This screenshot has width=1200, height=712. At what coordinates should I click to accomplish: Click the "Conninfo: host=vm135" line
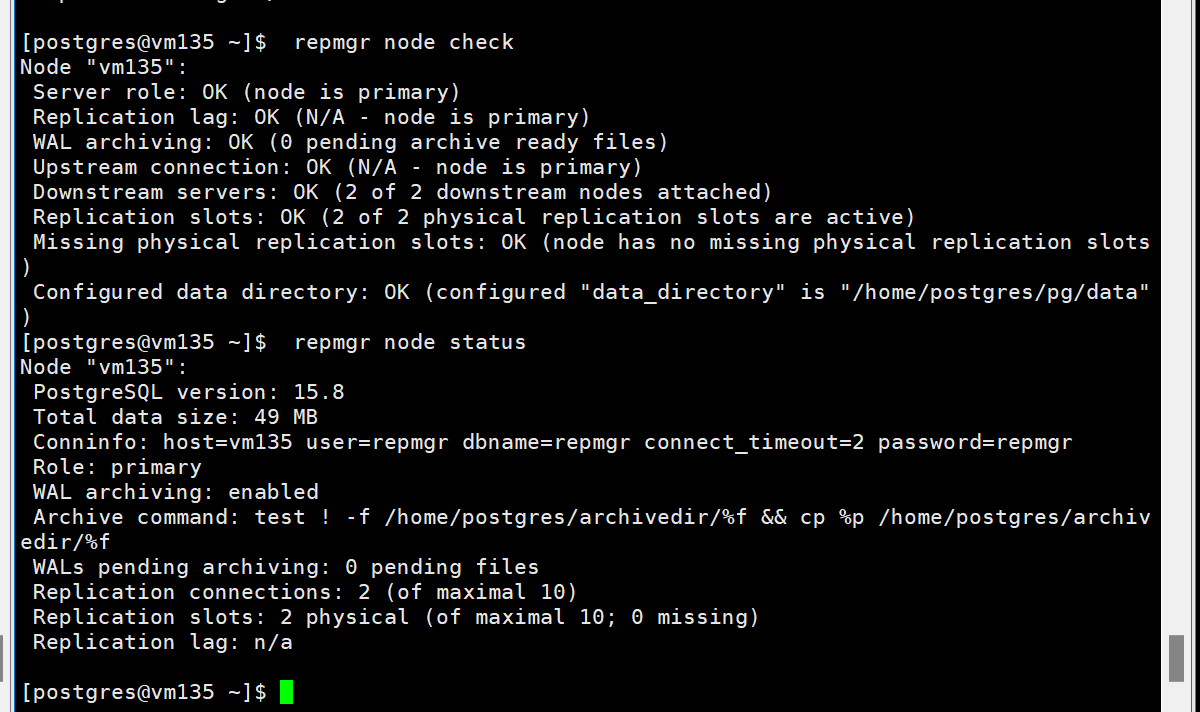(552, 442)
